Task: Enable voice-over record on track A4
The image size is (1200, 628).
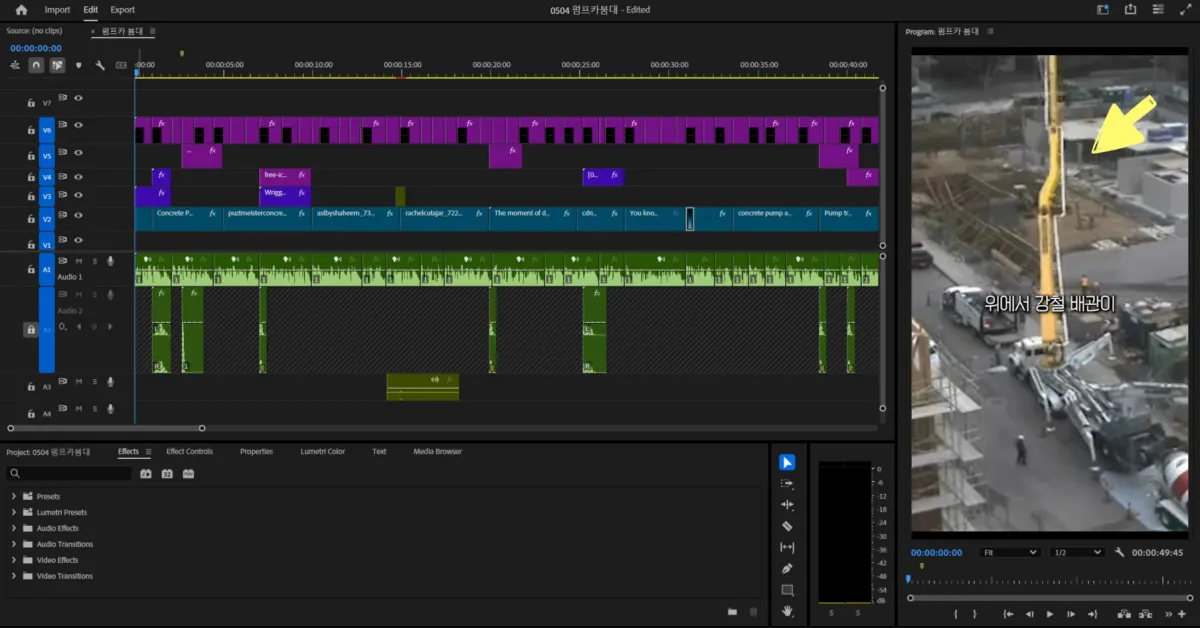Action: (110, 408)
